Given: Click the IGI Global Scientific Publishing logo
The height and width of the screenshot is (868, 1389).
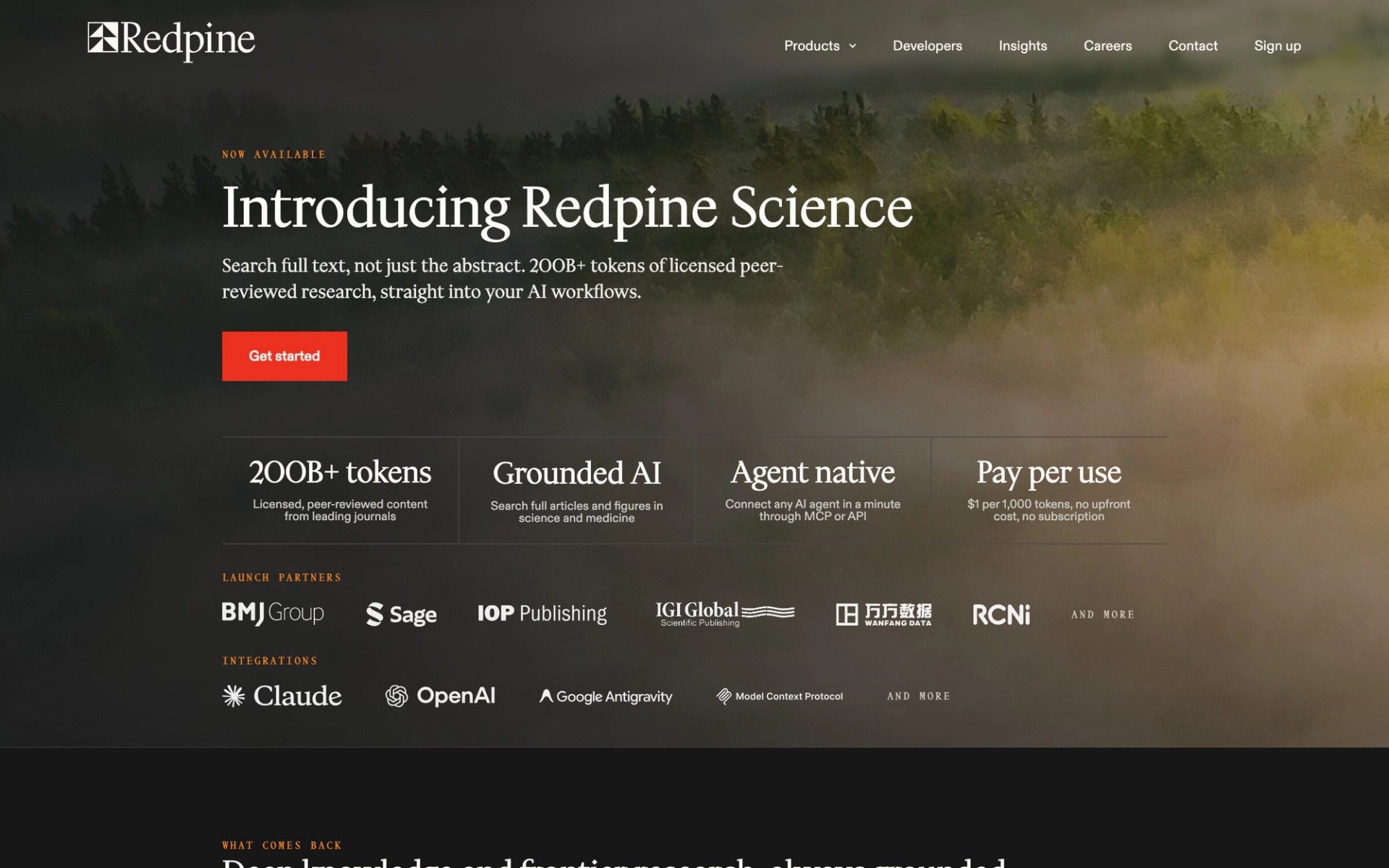Looking at the screenshot, I should 725,613.
